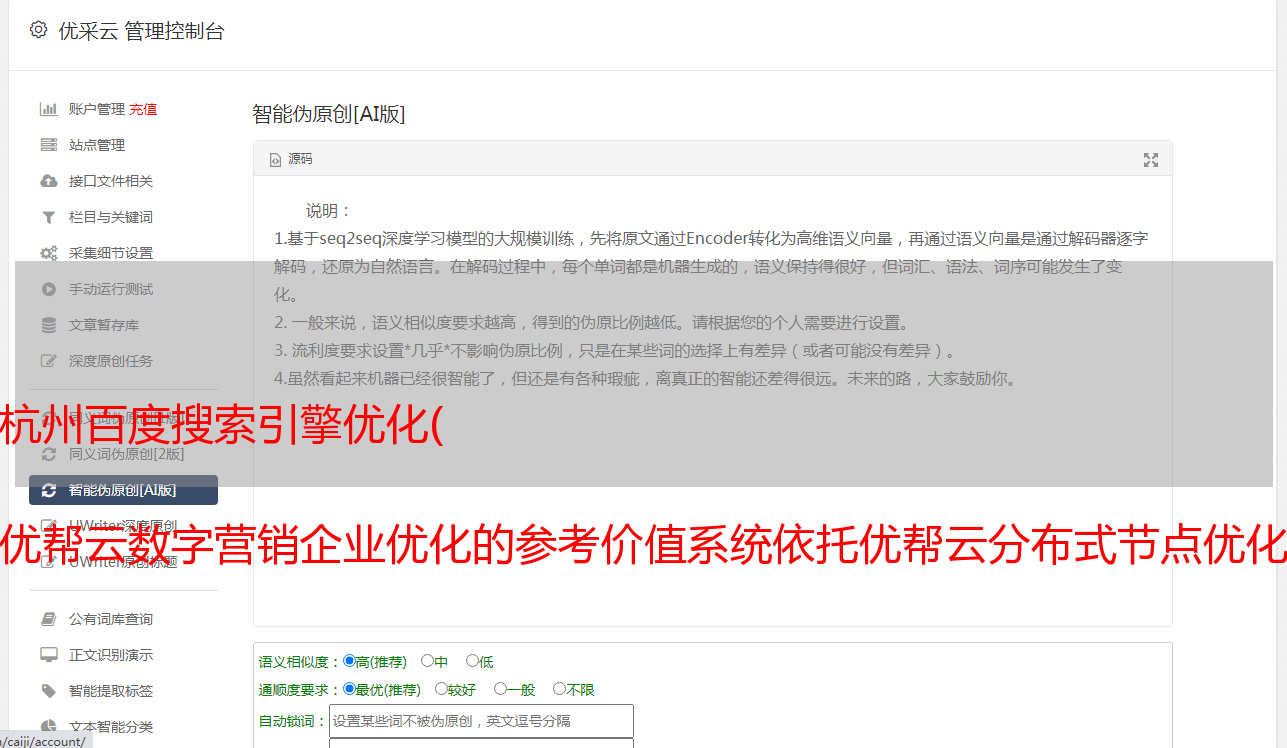The height and width of the screenshot is (748, 1287).
Task: Select the 站点管理 server icon
Action: (x=48, y=145)
